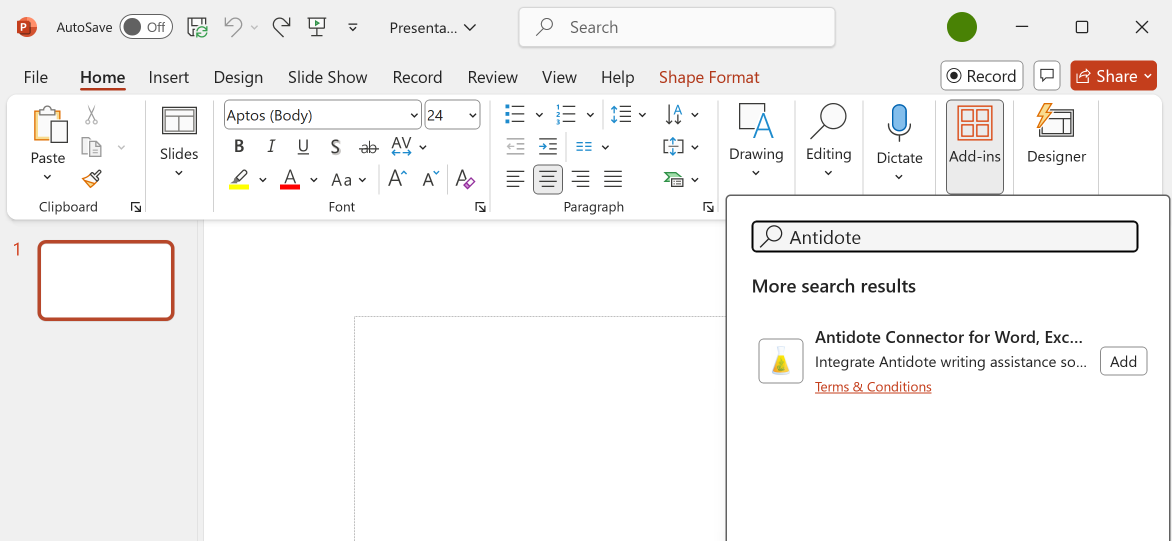Click the Save icon in title bar
Image resolution: width=1172 pixels, height=541 pixels.
click(x=198, y=28)
